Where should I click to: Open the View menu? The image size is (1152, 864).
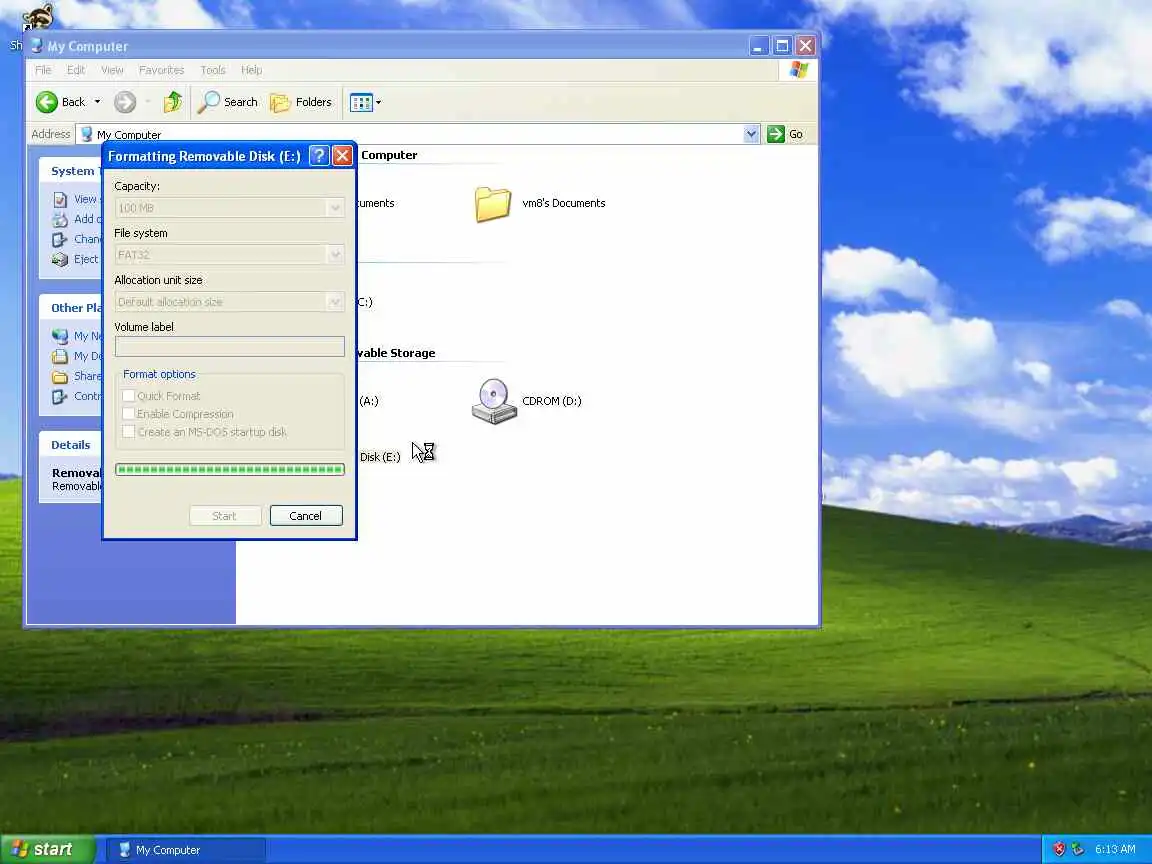(x=112, y=70)
